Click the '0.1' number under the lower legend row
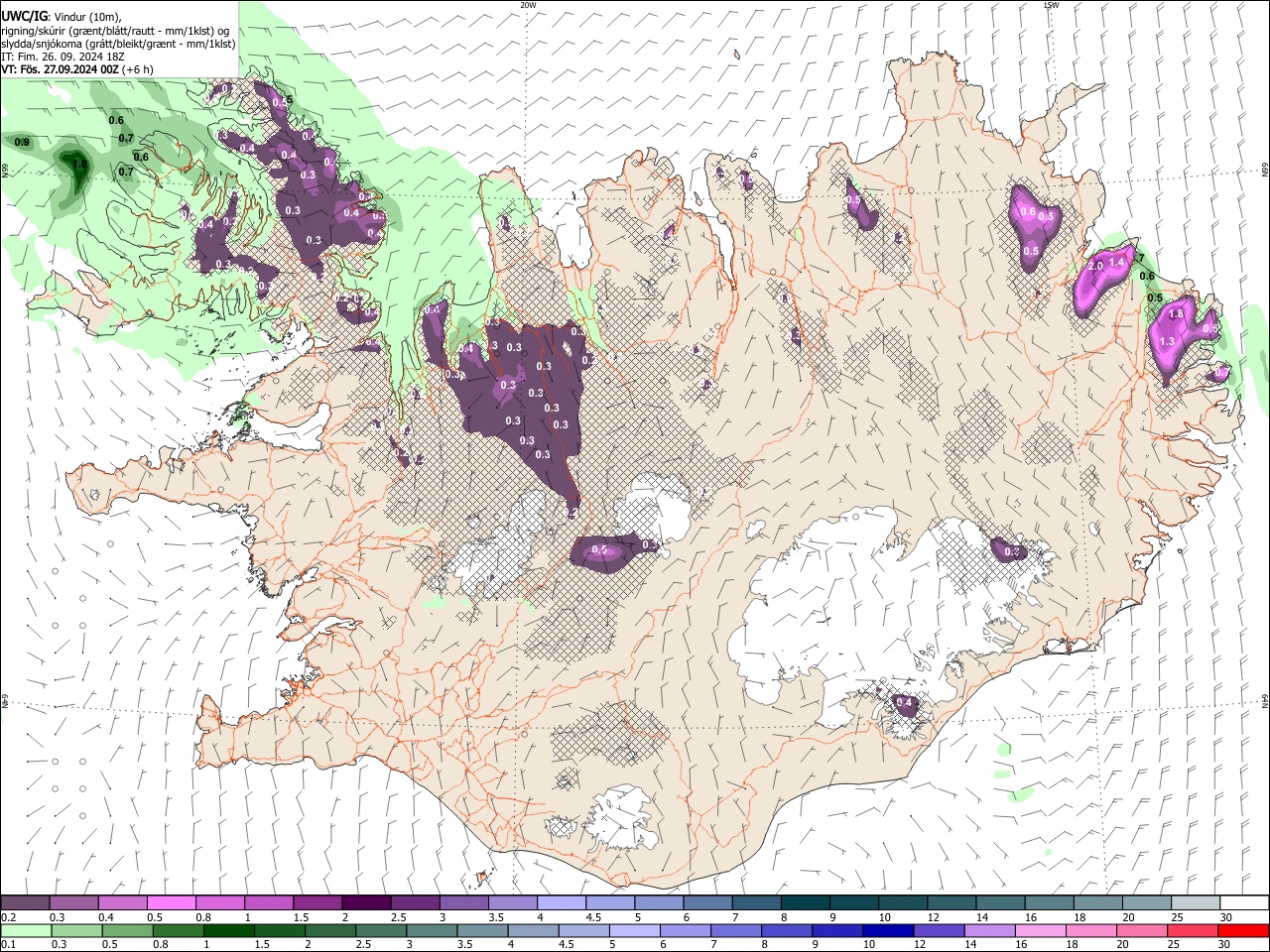 pos(10,944)
